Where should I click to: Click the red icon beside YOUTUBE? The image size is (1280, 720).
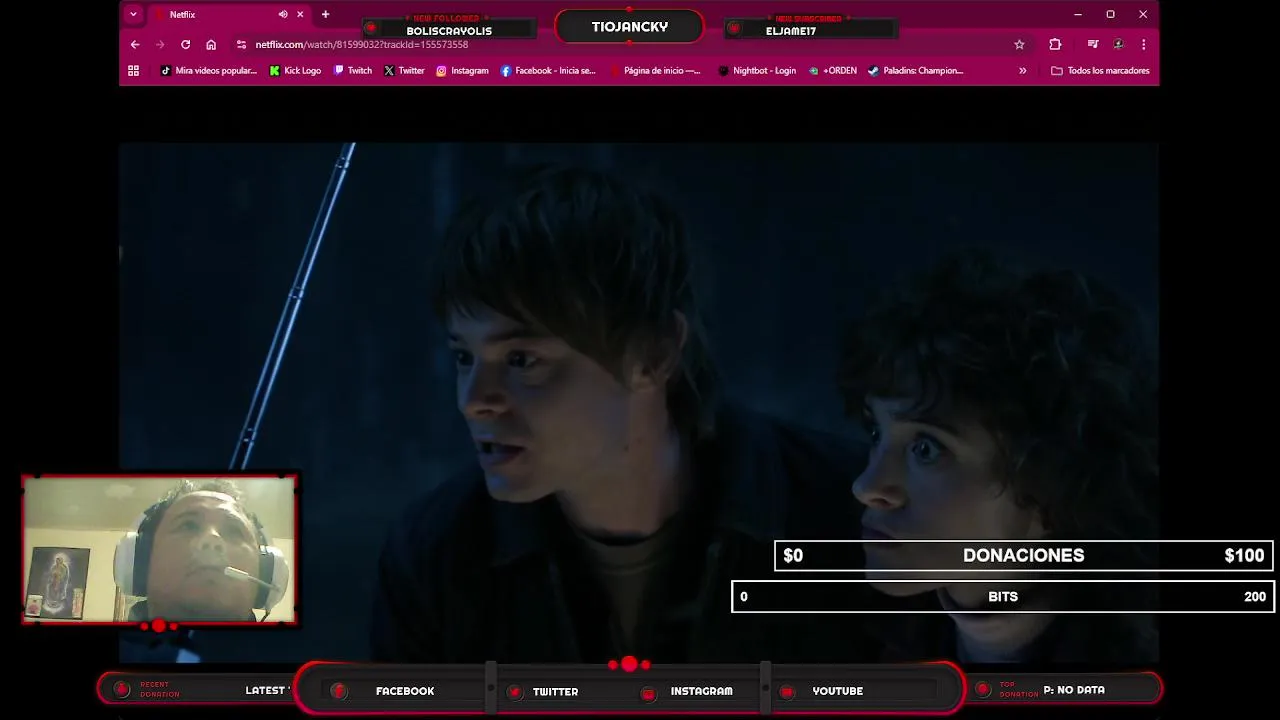[x=787, y=692]
